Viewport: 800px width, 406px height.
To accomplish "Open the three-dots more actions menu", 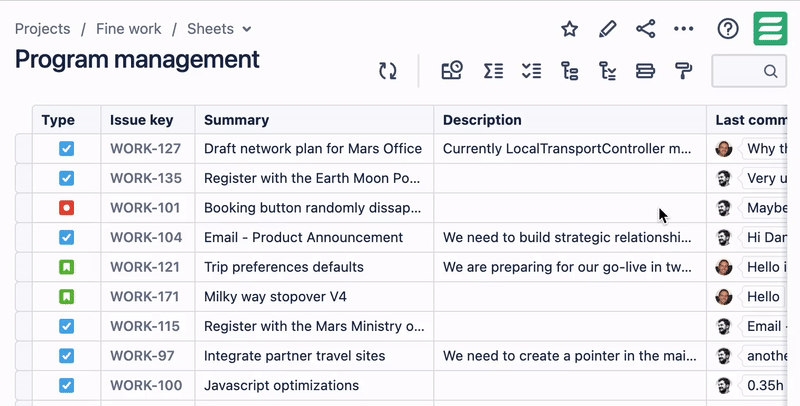I will 684,29.
